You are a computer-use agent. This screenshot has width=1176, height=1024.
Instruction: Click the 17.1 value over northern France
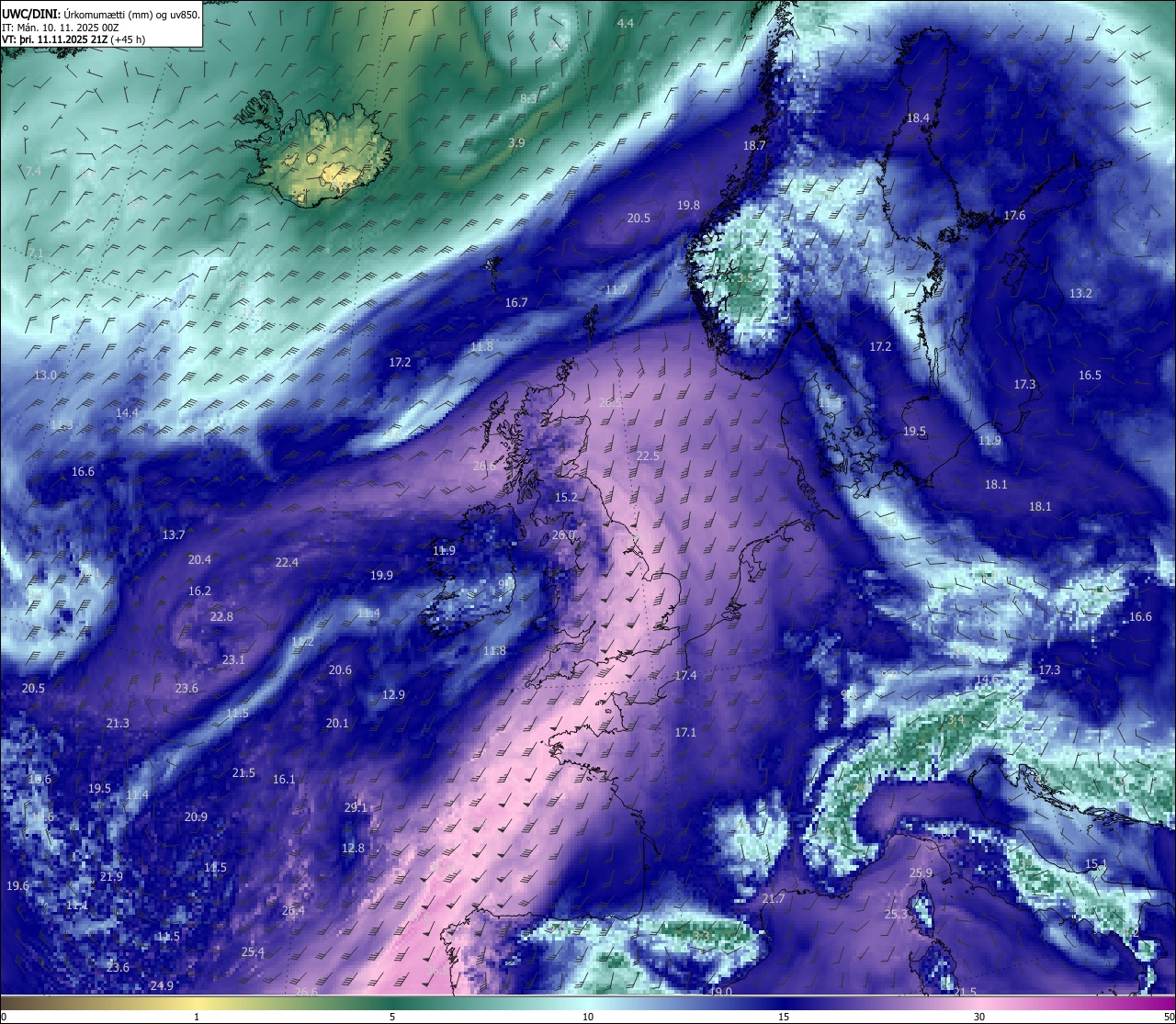(x=685, y=732)
